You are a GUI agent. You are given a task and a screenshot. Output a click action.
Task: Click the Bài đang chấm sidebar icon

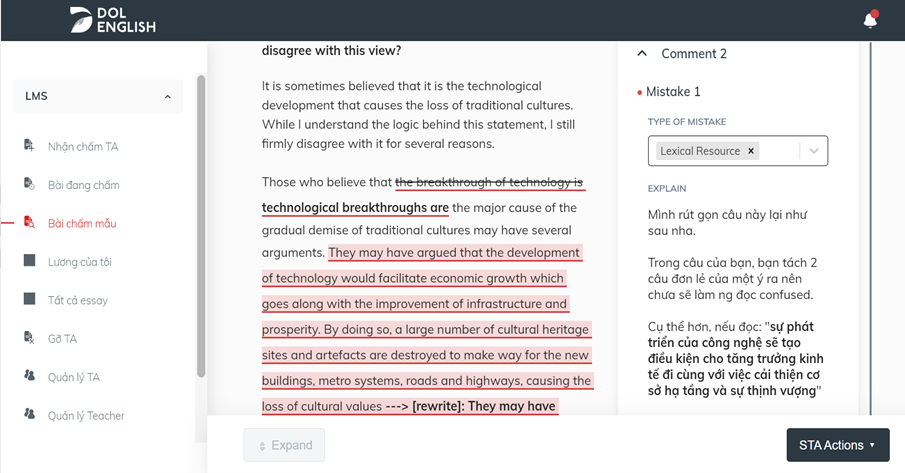tap(29, 185)
